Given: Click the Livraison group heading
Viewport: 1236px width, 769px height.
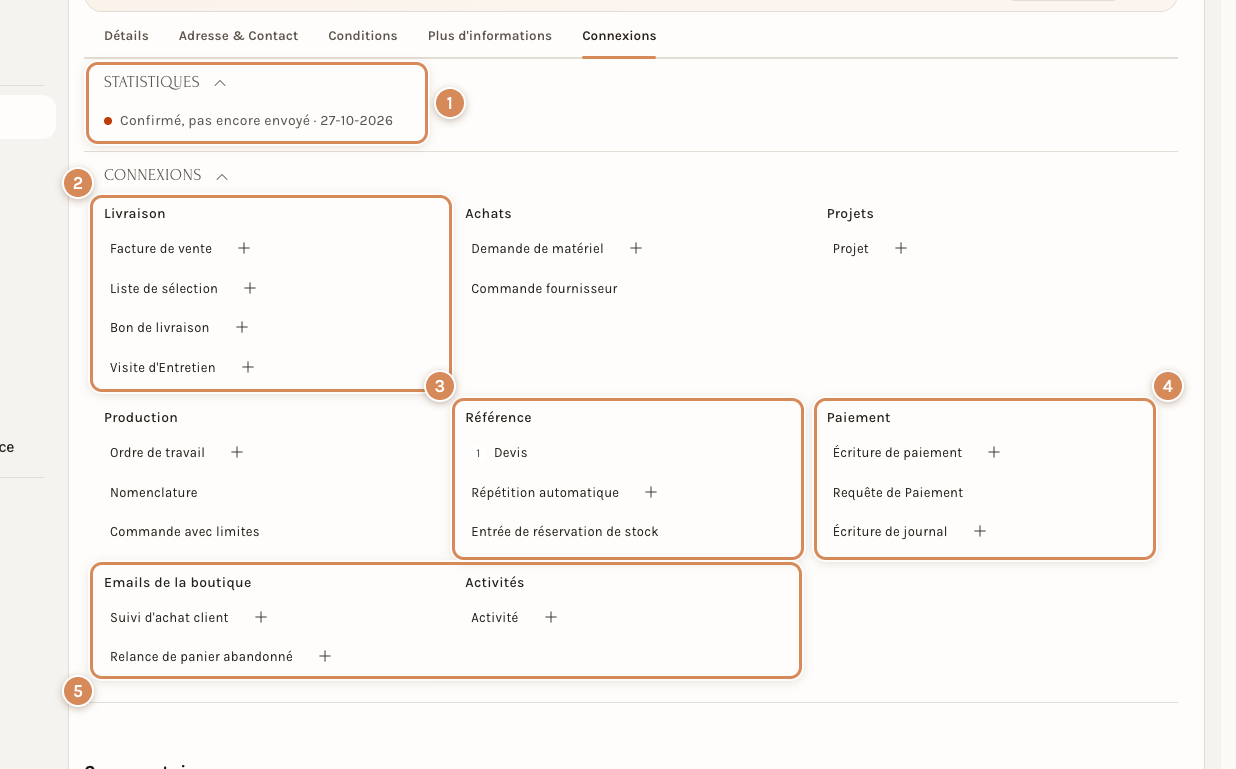Looking at the screenshot, I should point(135,214).
